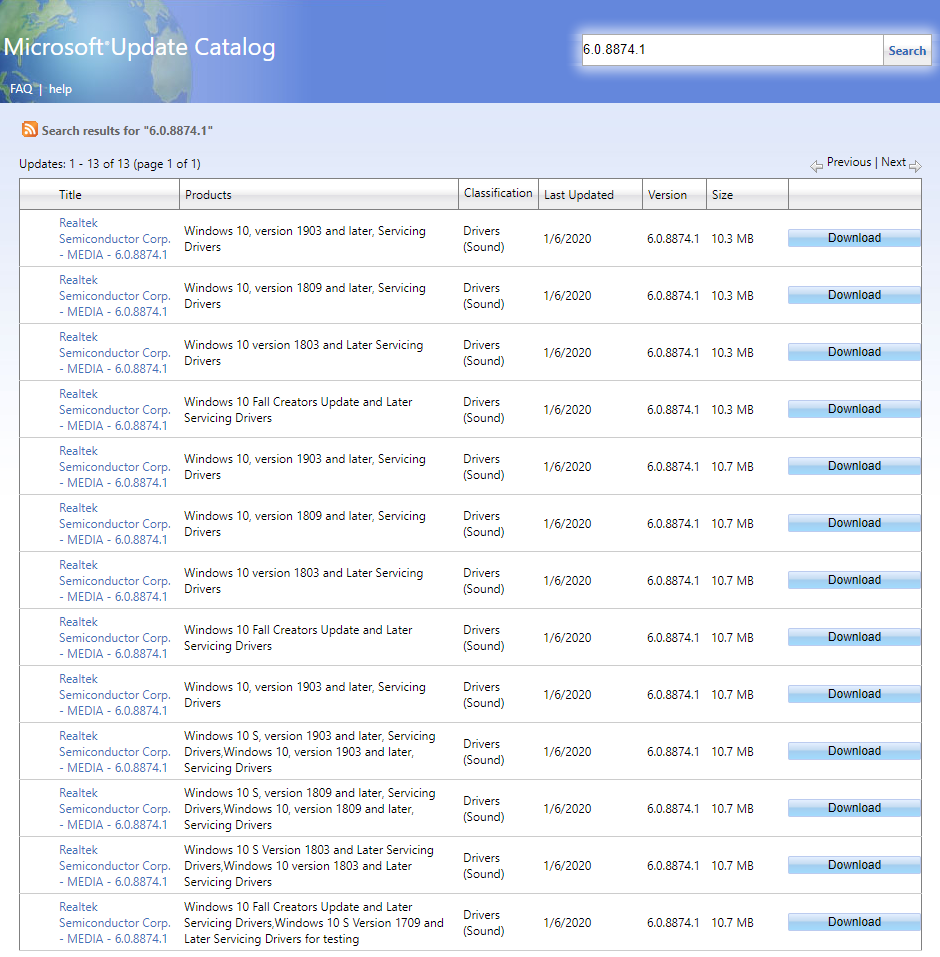Click the Next page link
The height and width of the screenshot is (957, 940).
pyautogui.click(x=893, y=162)
